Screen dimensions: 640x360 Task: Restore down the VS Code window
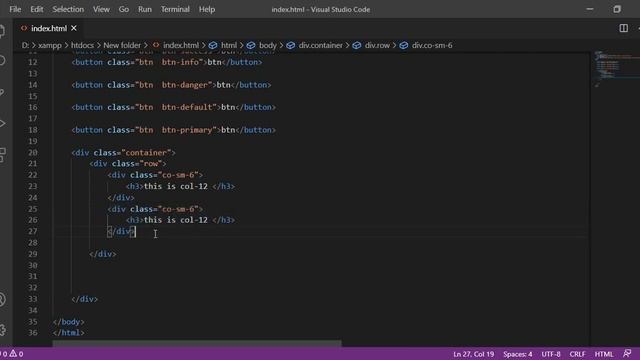[617, 9]
